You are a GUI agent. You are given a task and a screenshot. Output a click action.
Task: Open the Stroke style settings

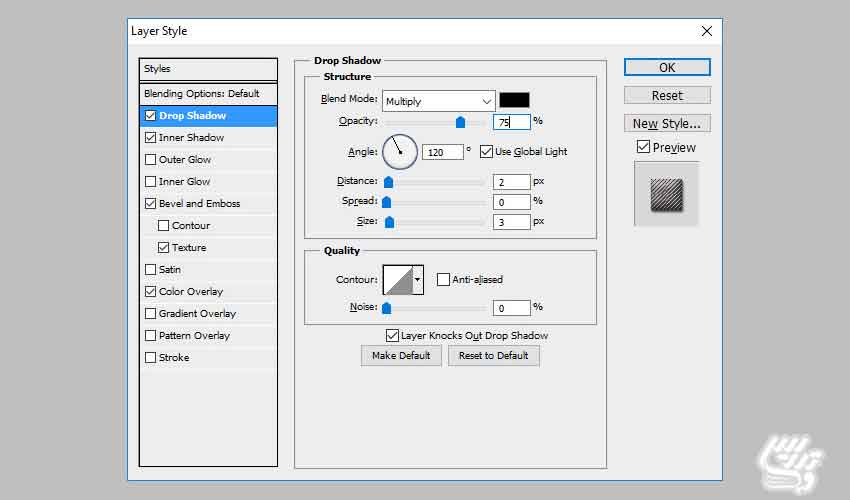[173, 358]
